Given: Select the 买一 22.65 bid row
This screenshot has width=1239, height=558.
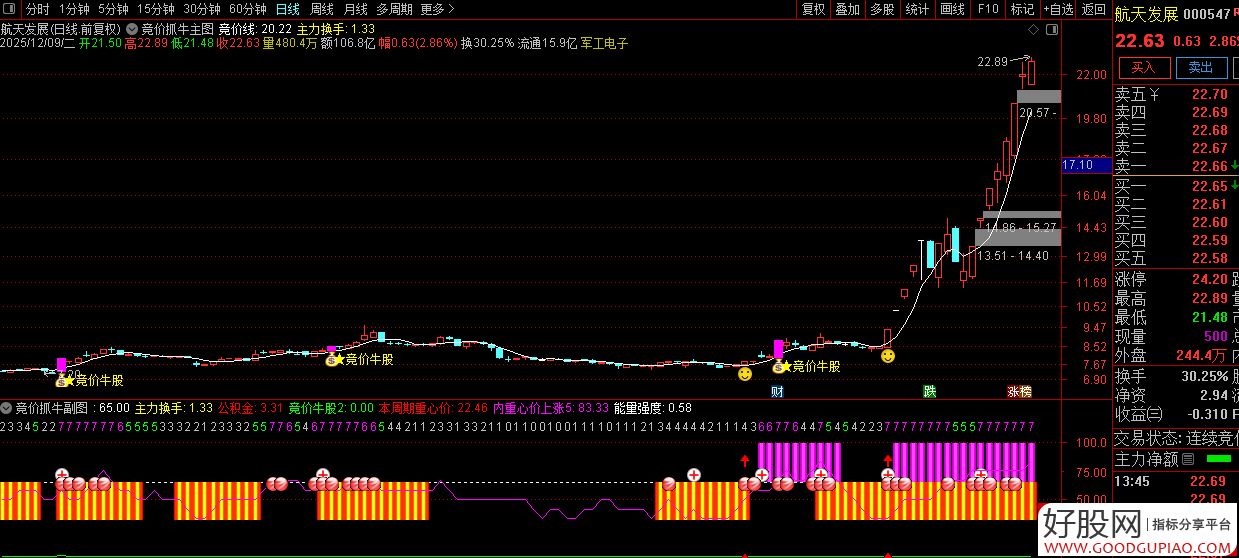Looking at the screenshot, I should pyautogui.click(x=1175, y=187).
